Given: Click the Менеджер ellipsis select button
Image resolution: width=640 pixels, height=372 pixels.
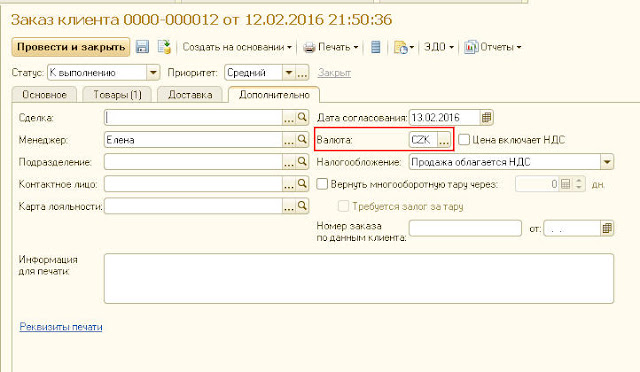Looking at the screenshot, I should (x=289, y=140).
